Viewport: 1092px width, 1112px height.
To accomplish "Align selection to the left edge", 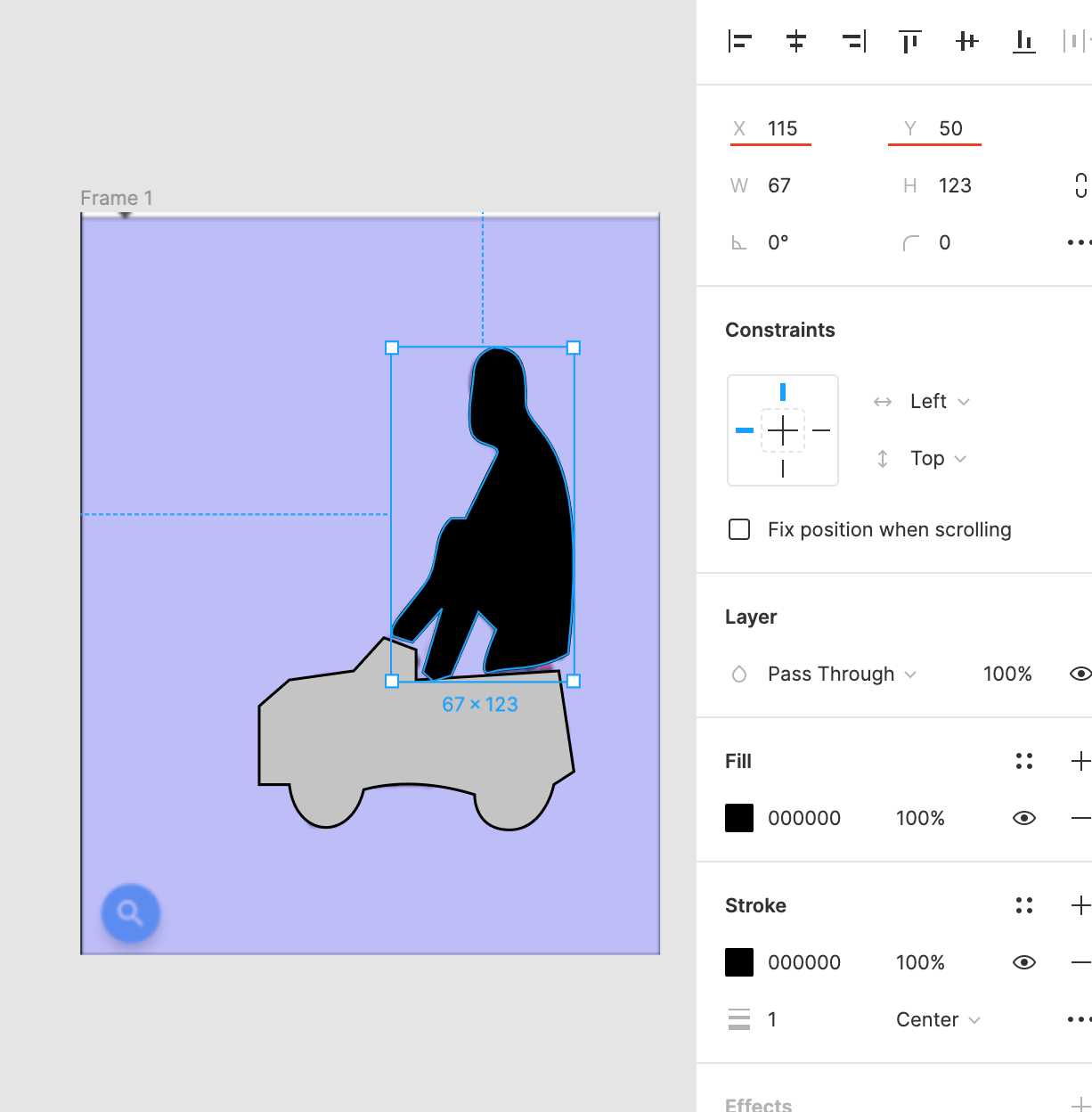I will click(740, 41).
